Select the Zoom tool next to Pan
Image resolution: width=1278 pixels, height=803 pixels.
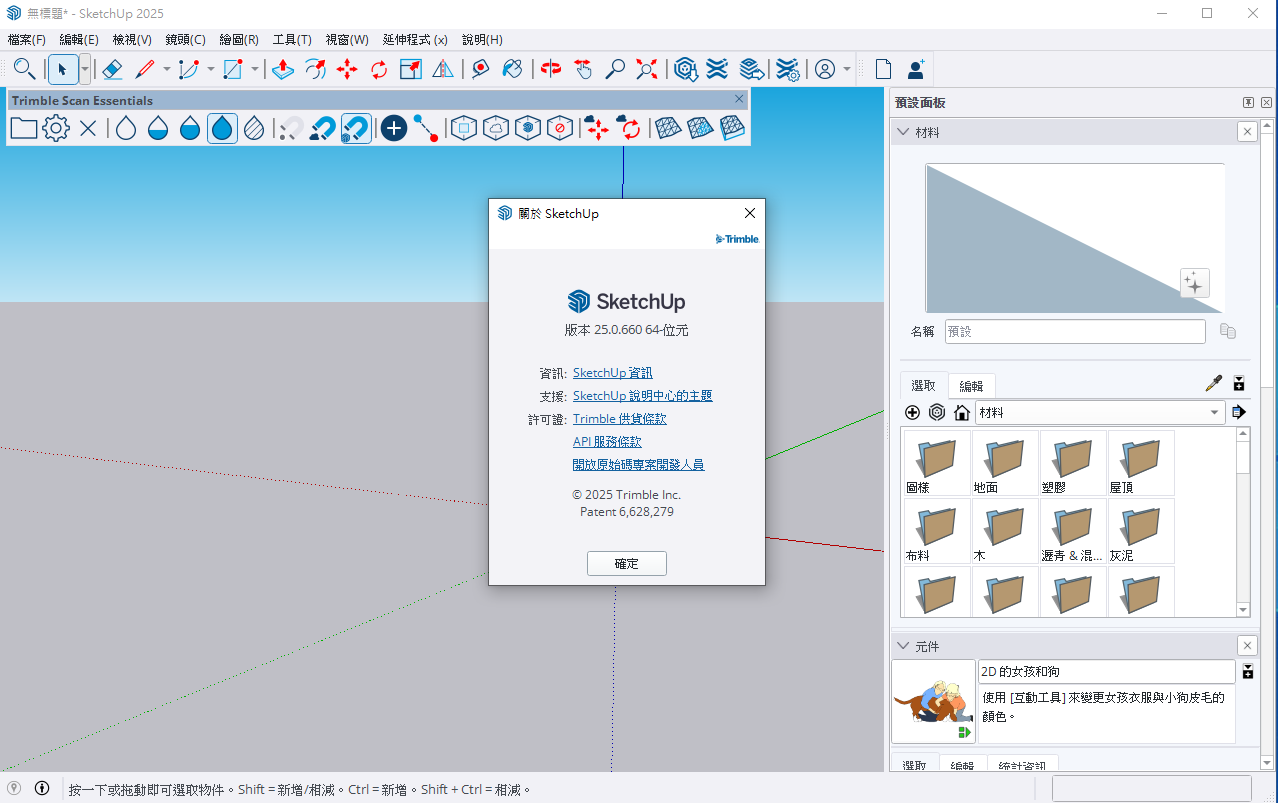point(615,69)
